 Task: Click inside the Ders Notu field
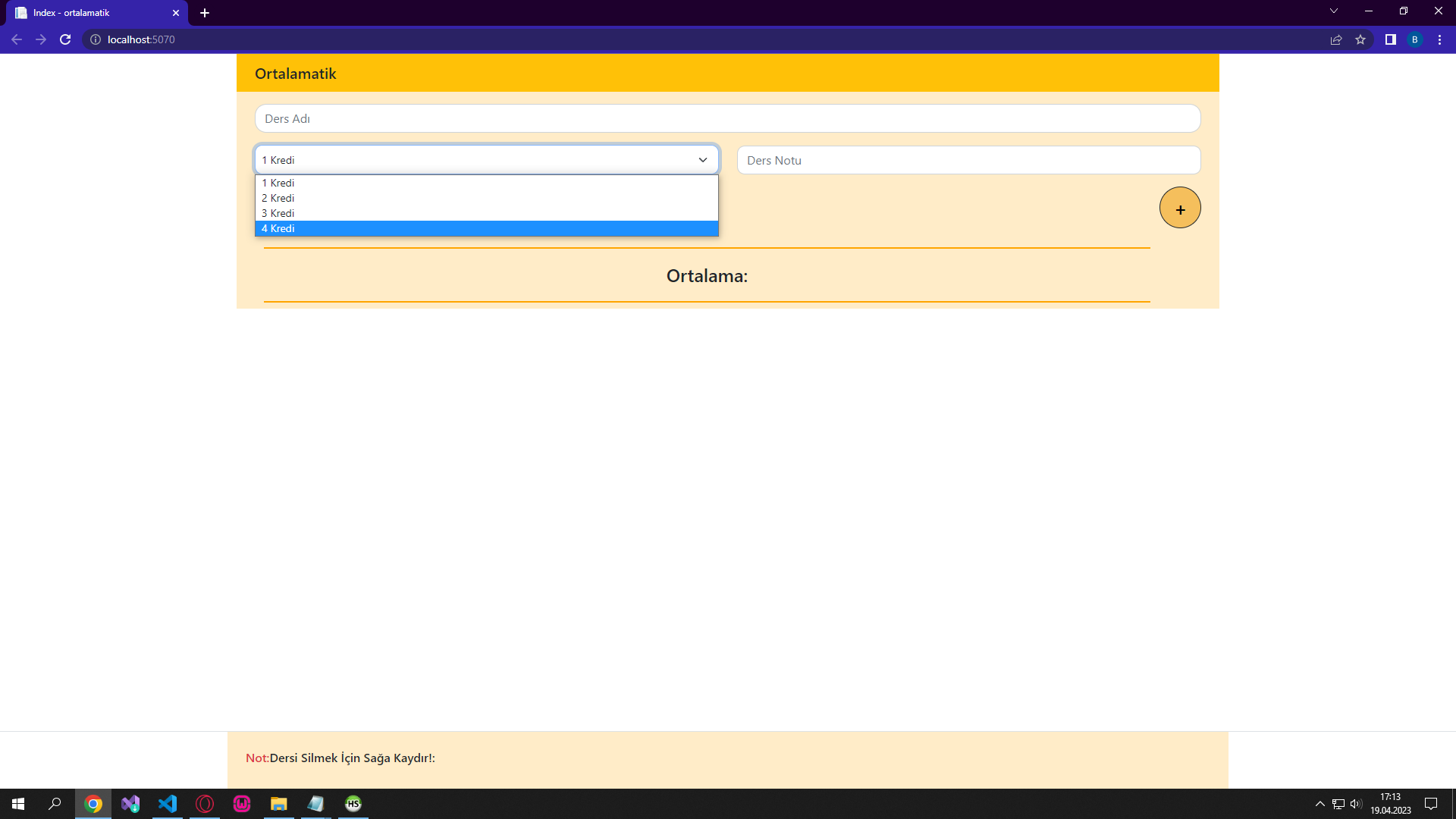968,160
